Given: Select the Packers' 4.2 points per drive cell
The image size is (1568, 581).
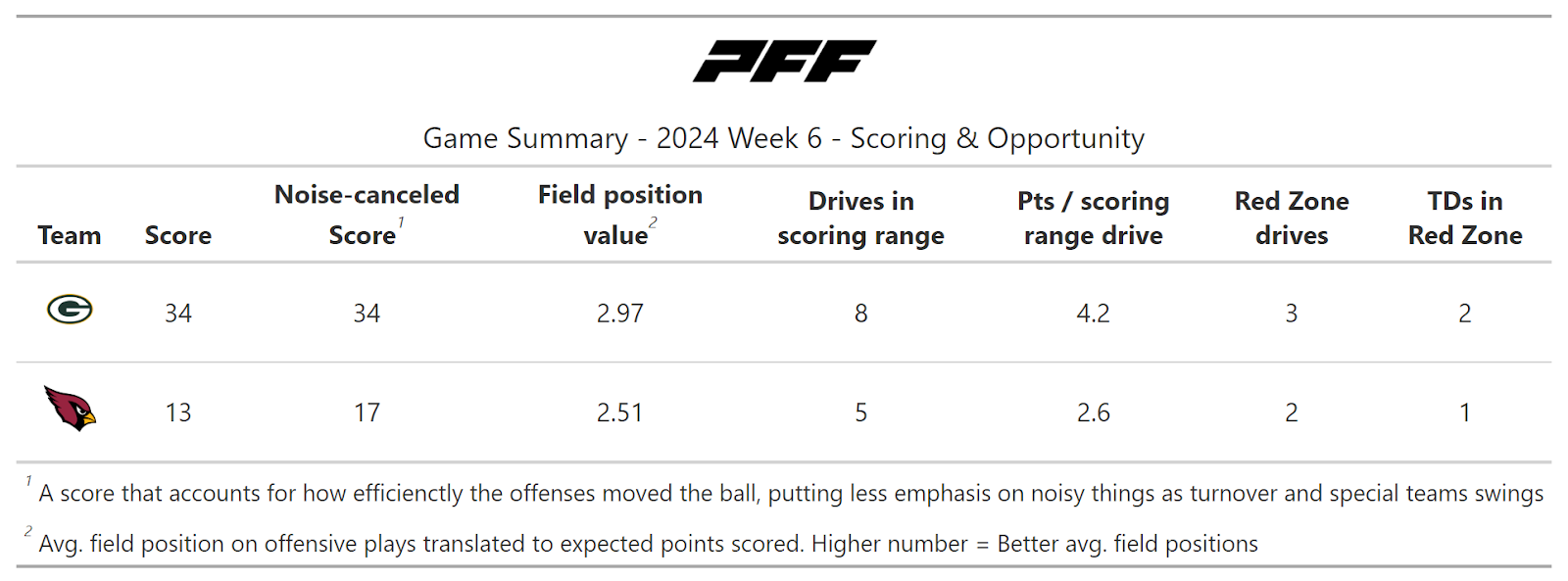Looking at the screenshot, I should click(1093, 314).
